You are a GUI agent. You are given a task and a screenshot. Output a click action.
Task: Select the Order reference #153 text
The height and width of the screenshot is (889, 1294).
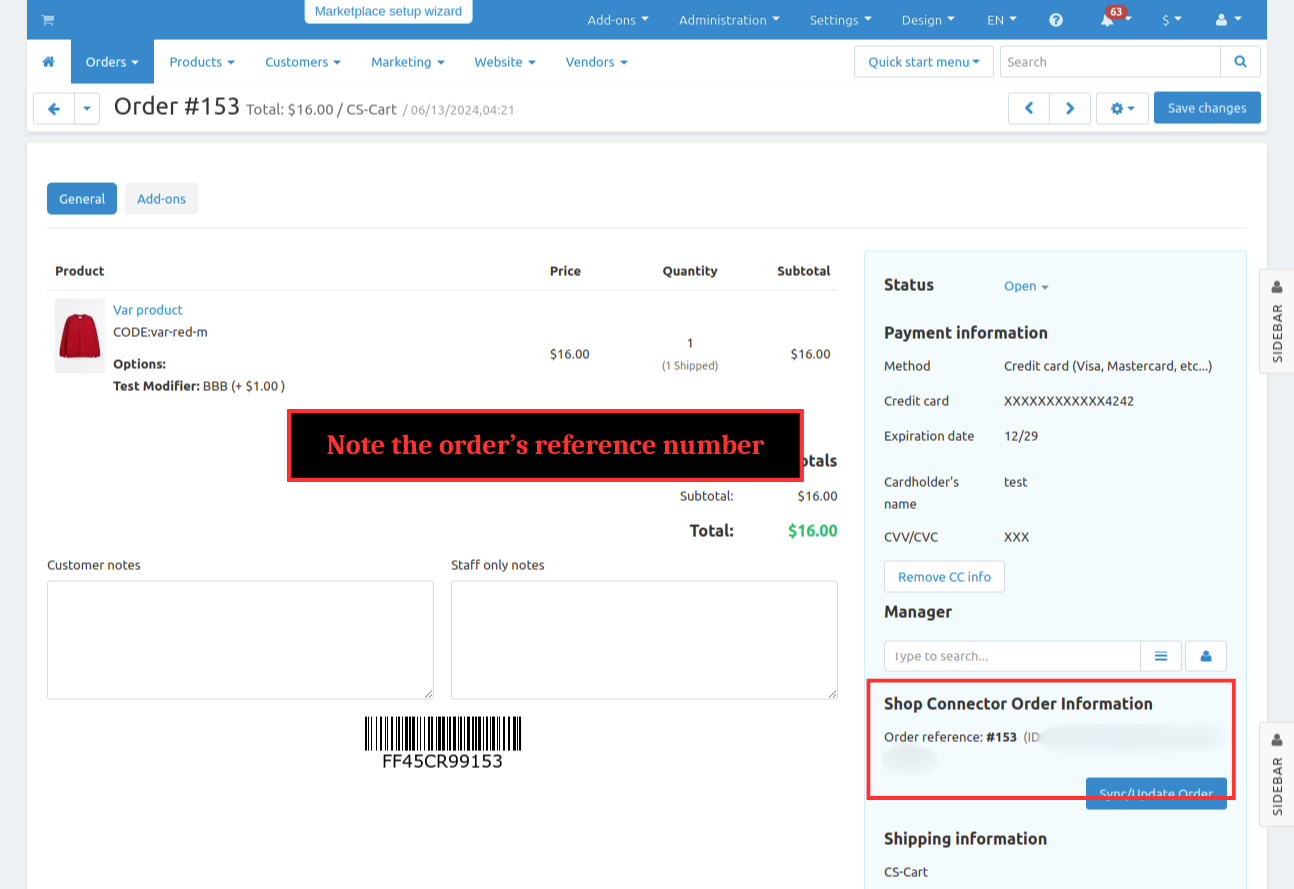950,737
